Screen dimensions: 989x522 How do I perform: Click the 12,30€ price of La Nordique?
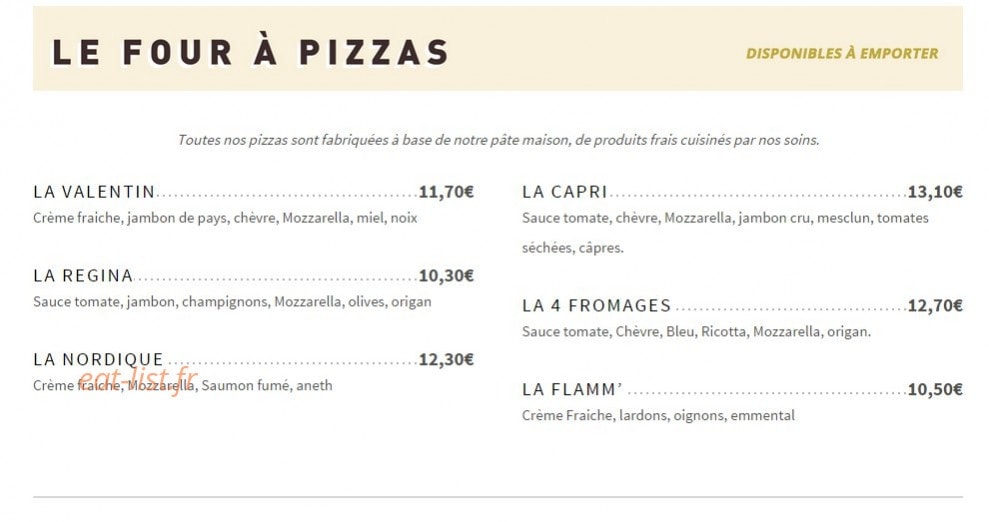click(x=446, y=359)
